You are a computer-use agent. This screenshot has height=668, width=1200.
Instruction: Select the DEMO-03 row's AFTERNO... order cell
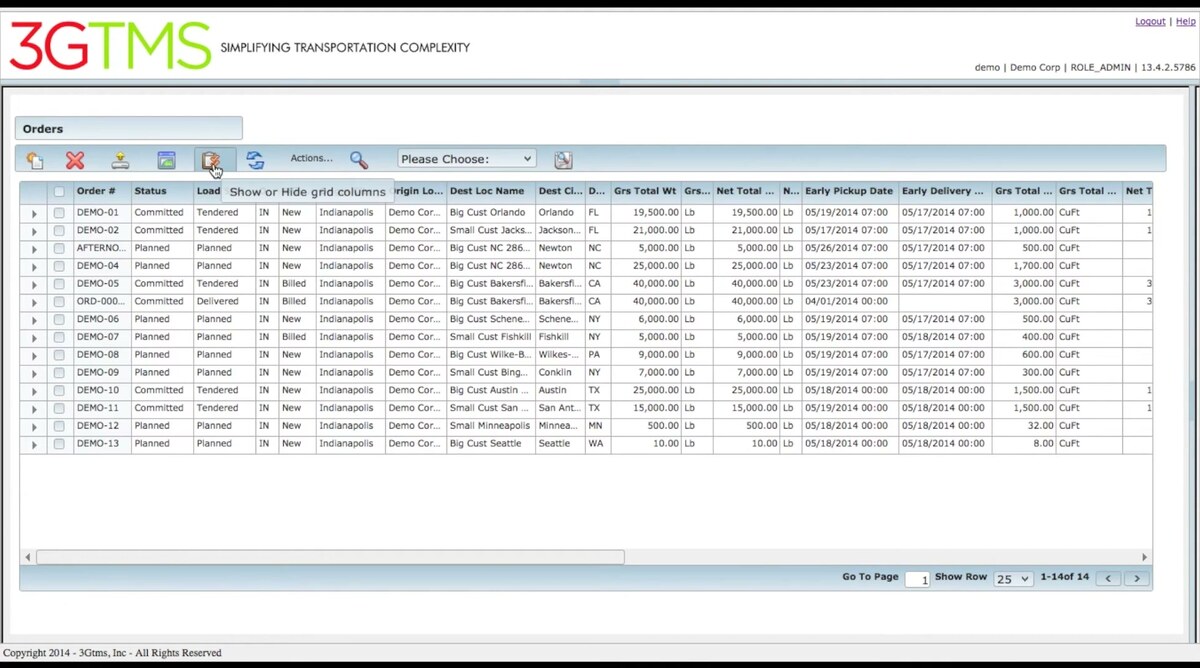tap(101, 248)
